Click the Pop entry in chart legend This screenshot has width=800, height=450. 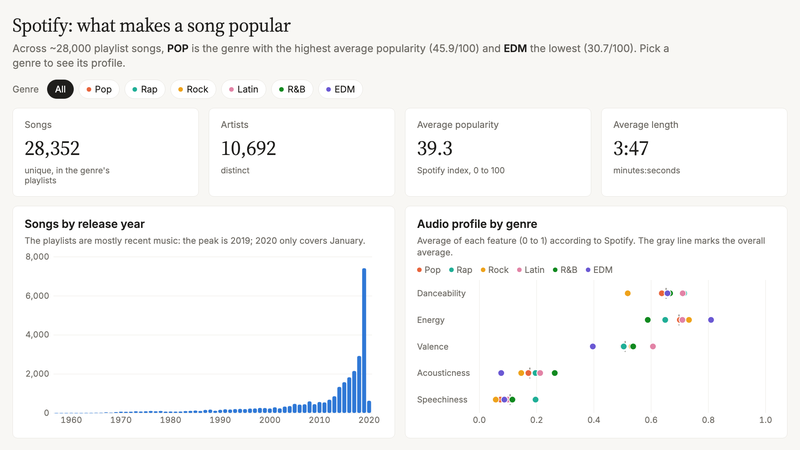click(x=429, y=270)
